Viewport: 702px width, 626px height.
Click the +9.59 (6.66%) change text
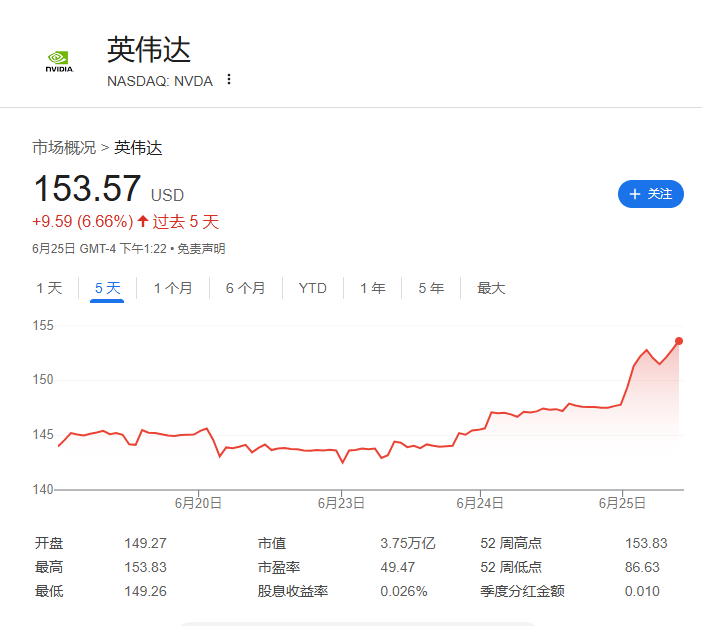coord(83,222)
